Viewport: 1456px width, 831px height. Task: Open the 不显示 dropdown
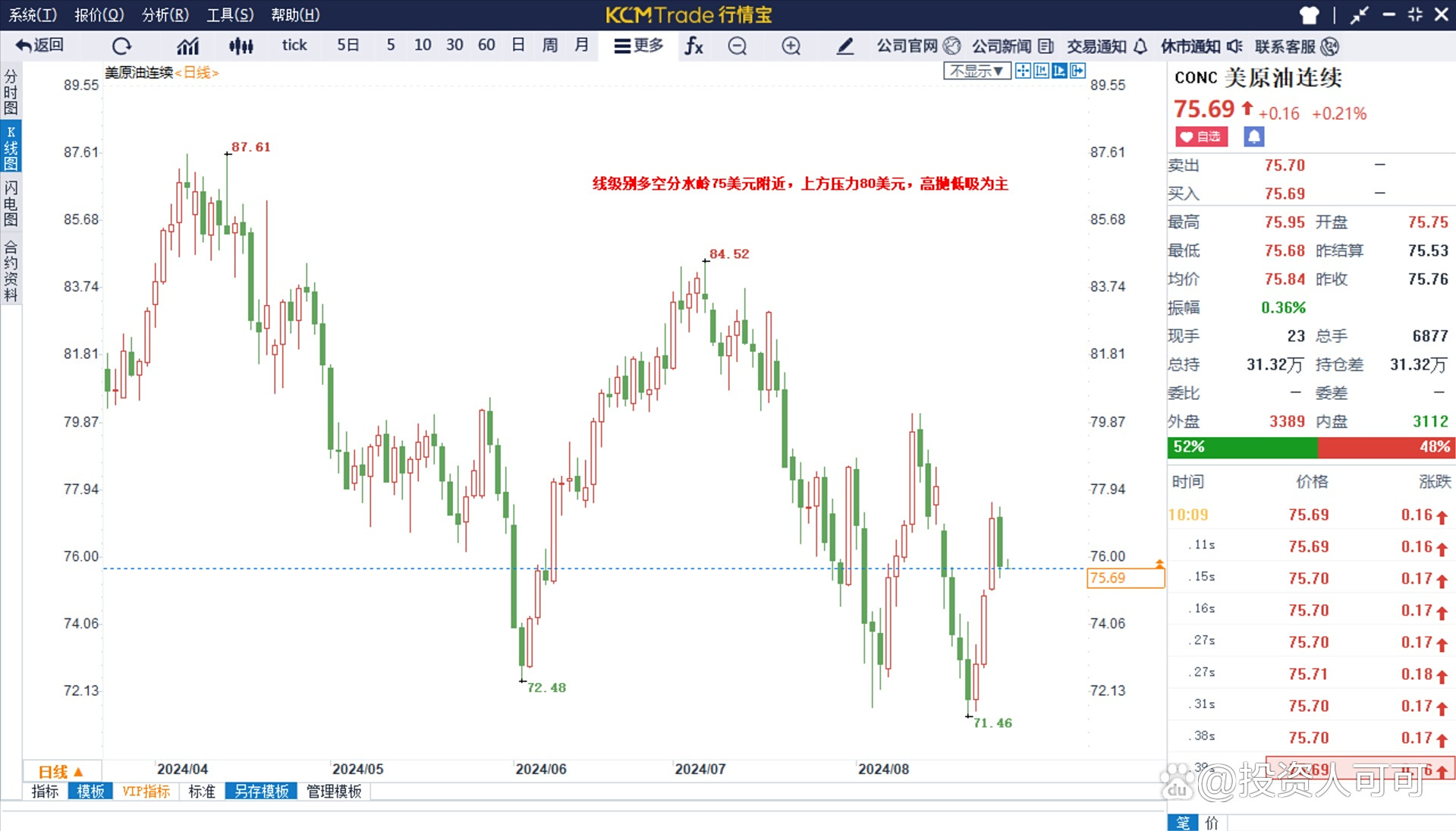tap(976, 71)
